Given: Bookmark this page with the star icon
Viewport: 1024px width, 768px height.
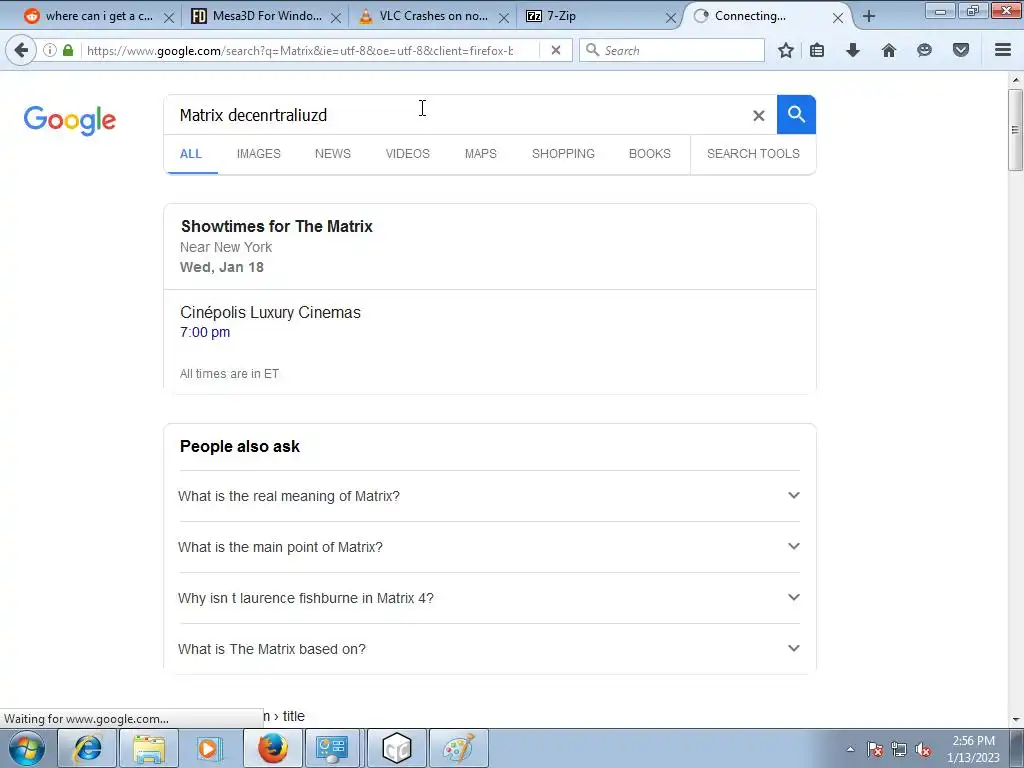Looking at the screenshot, I should click(x=786, y=50).
